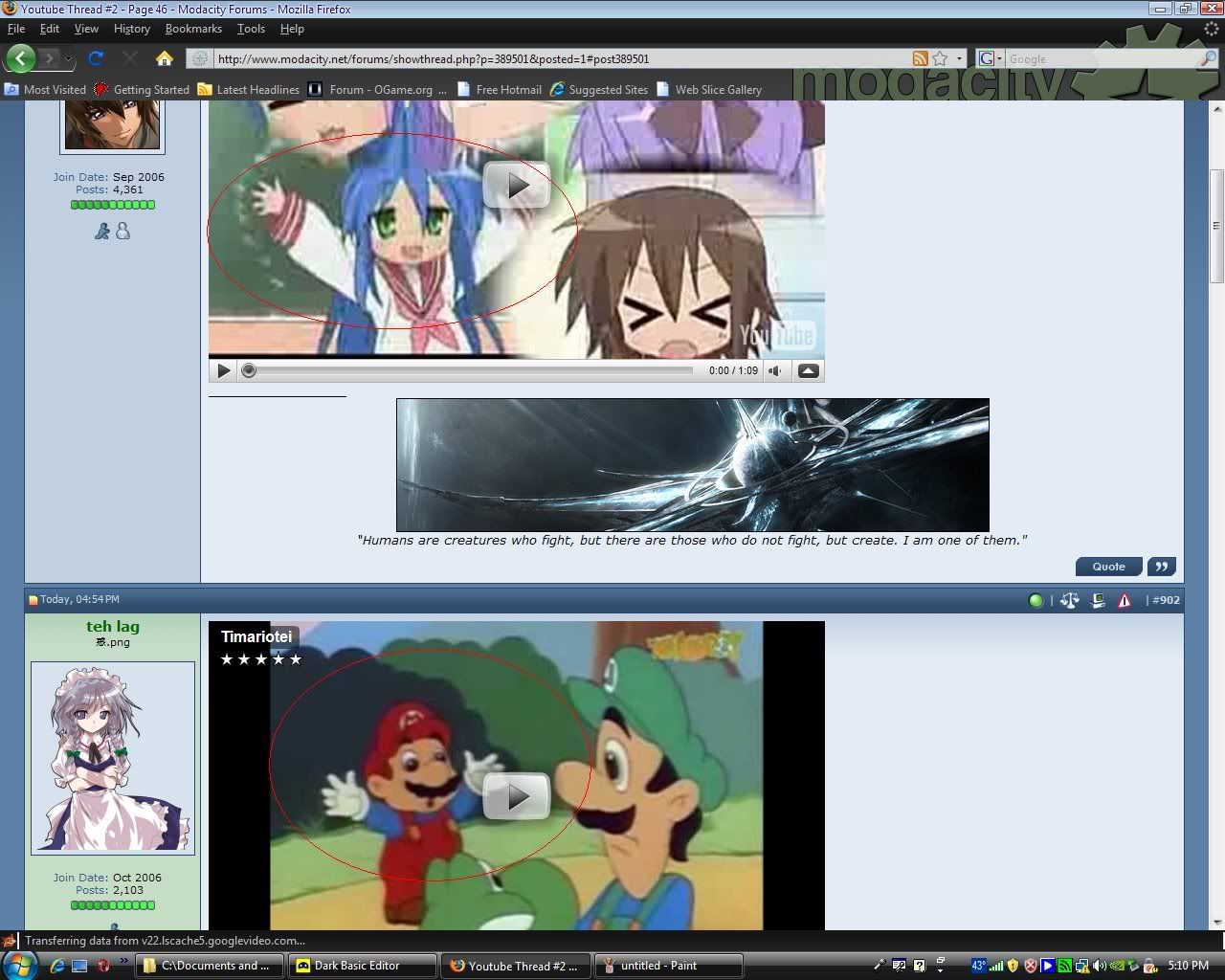
Task: Click the green online status dot on post #902
Action: 1036,600
